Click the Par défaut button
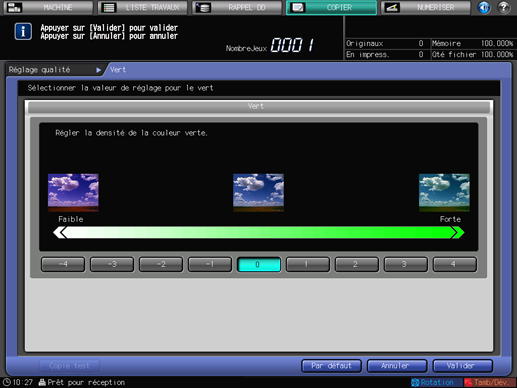This screenshot has width=517, height=388. tap(331, 366)
